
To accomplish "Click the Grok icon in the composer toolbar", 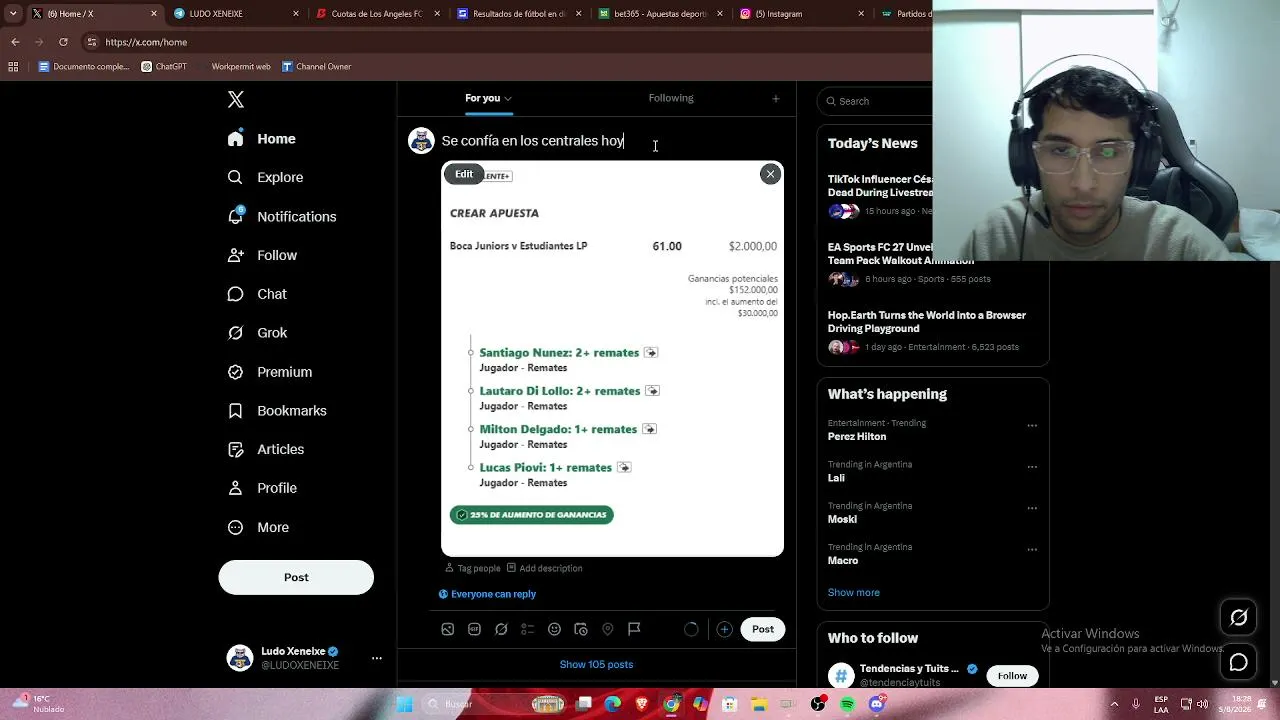I will 501,629.
